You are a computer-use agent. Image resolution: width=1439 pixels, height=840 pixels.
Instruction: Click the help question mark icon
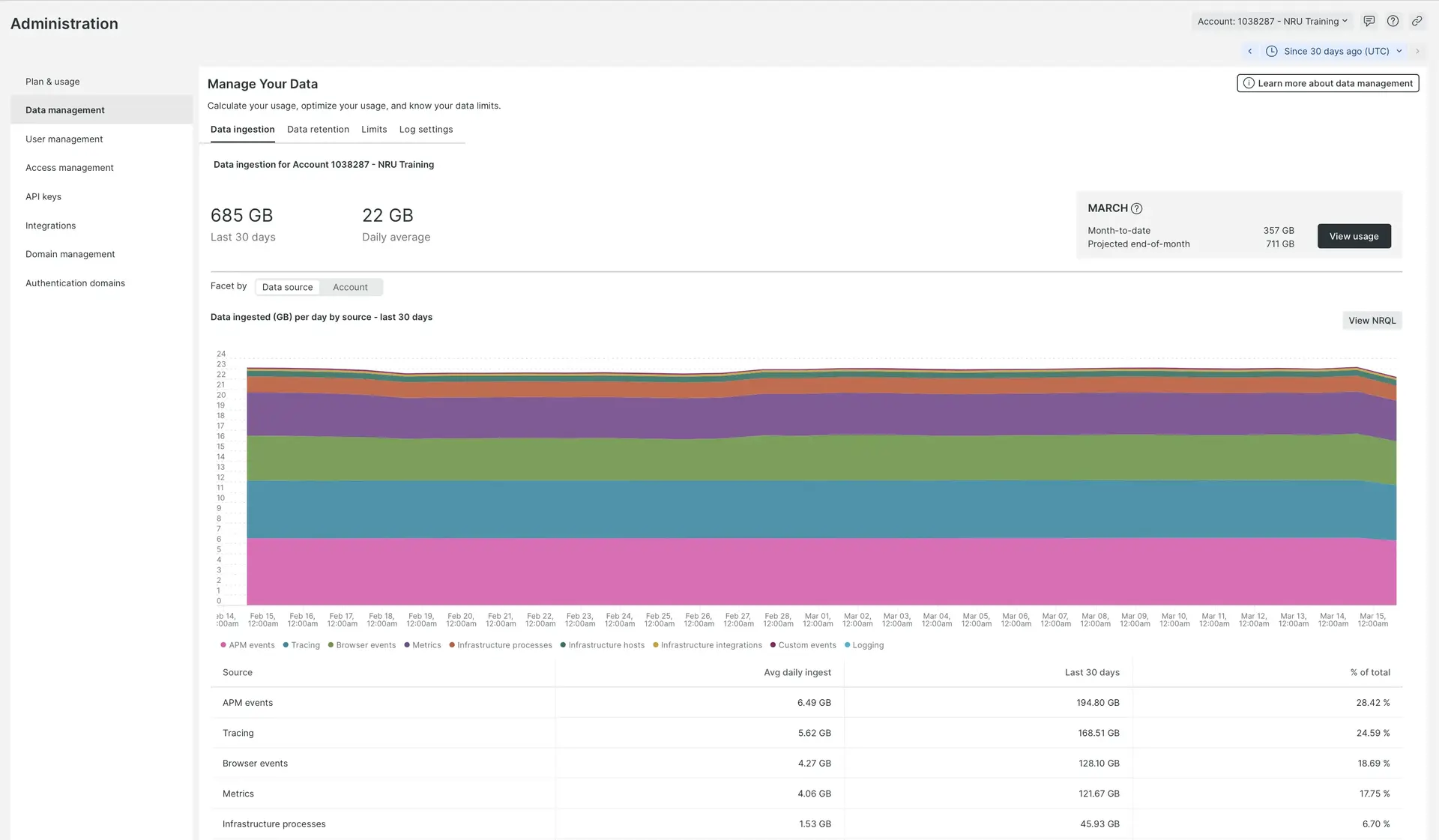1393,21
